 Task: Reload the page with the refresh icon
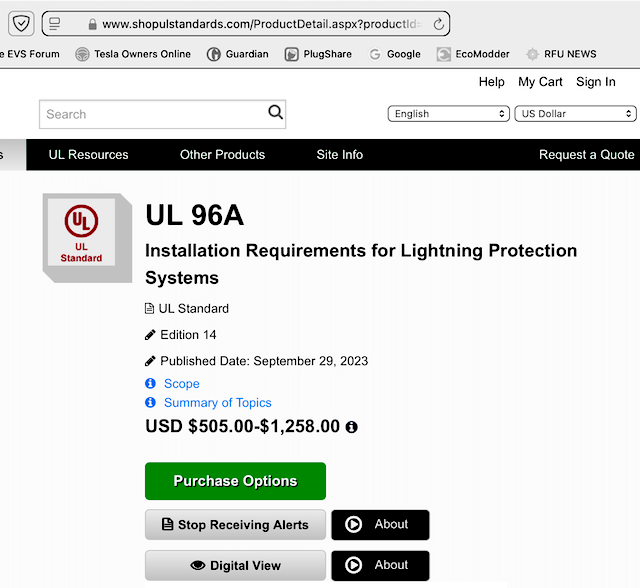coord(438,24)
